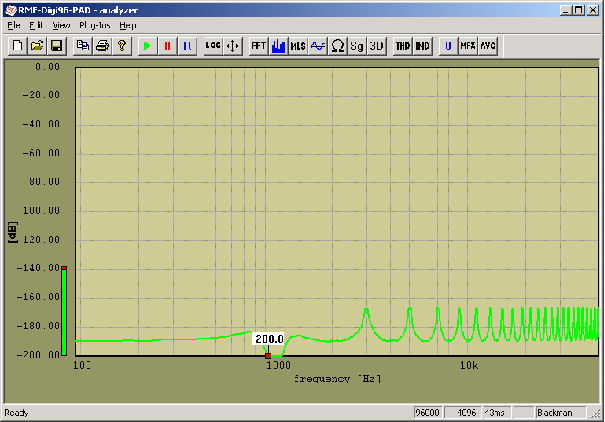Toggle the LOG frequency scale button

pyautogui.click(x=213, y=46)
